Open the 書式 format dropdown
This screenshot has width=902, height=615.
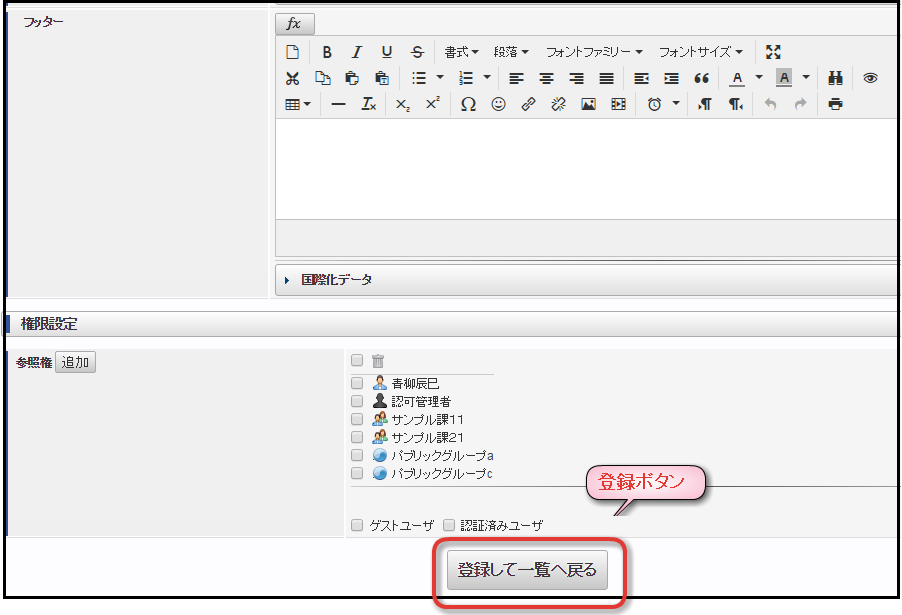[461, 52]
